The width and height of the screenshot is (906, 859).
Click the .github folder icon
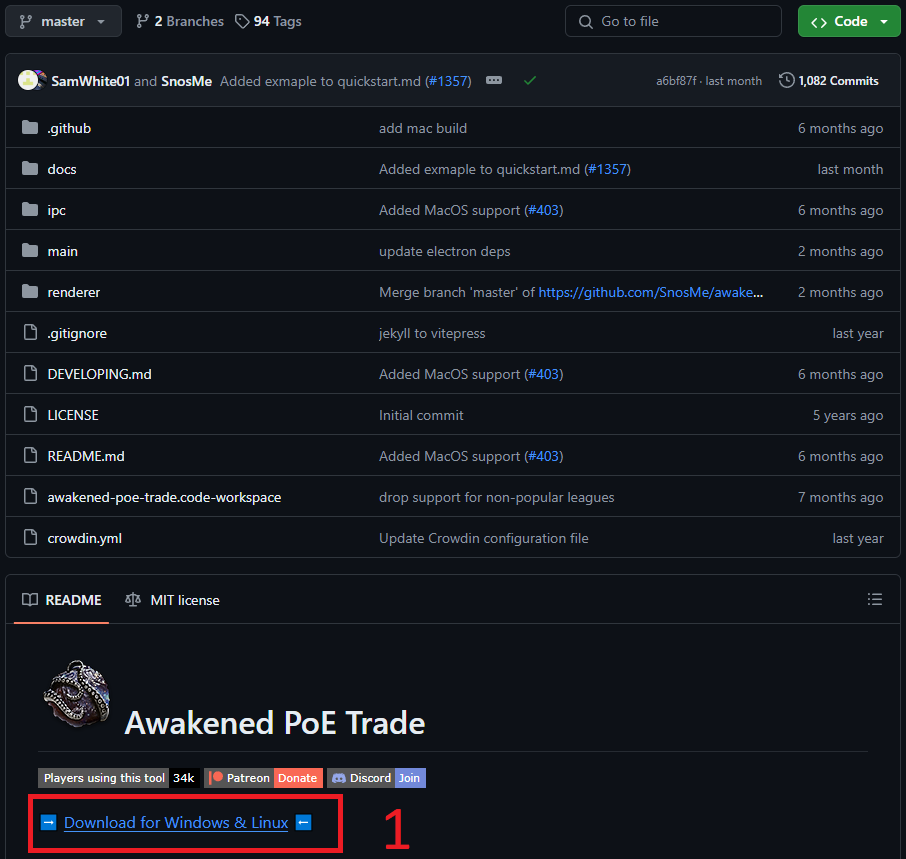[30, 127]
